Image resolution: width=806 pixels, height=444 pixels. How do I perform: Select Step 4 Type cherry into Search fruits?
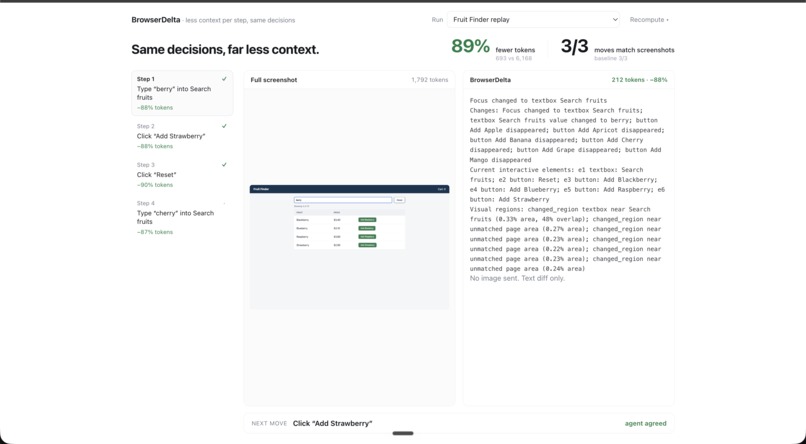coord(182,217)
